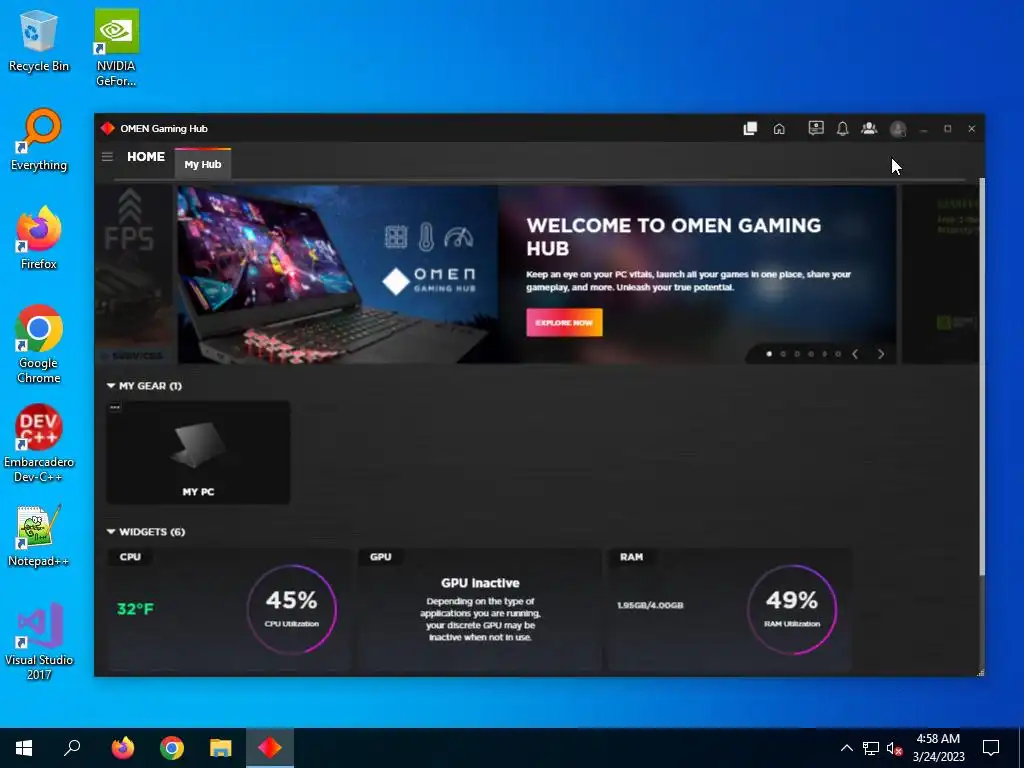Click the 32°F CPU temperature reading
The width and height of the screenshot is (1024, 768).
135,609
